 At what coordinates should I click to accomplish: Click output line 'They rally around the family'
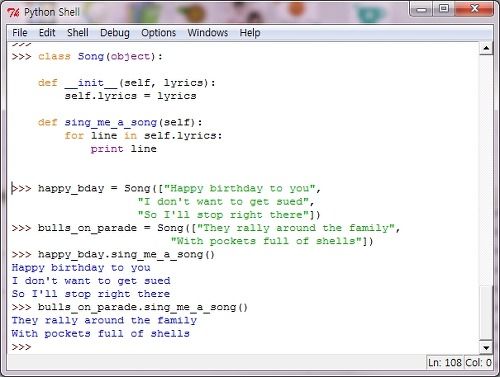tap(104, 321)
